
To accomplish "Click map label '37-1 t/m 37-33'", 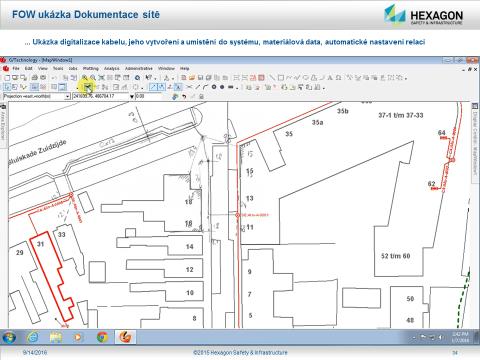I will [x=401, y=115].
